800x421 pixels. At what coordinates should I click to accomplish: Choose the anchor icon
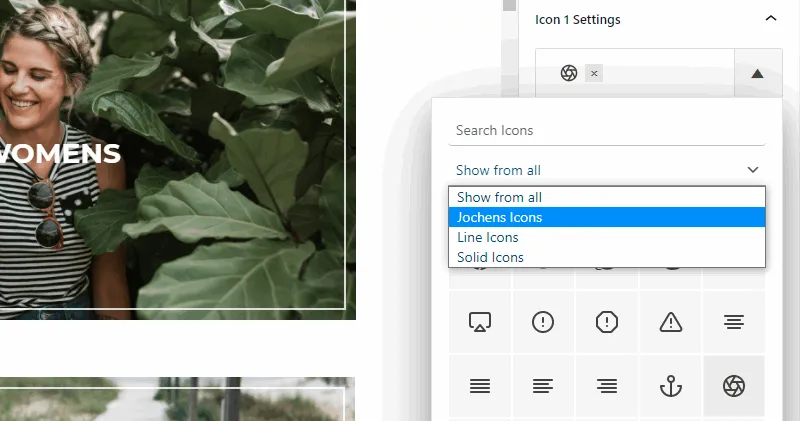[670, 386]
